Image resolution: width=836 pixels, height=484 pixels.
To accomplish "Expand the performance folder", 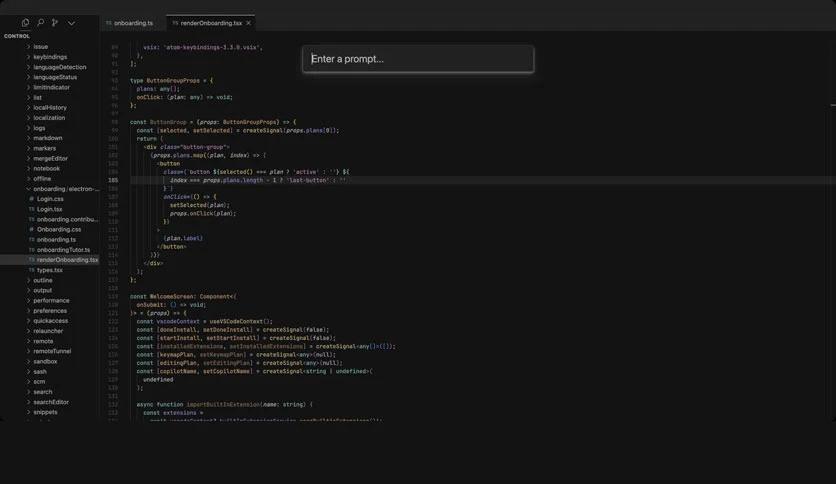I will tap(51, 300).
